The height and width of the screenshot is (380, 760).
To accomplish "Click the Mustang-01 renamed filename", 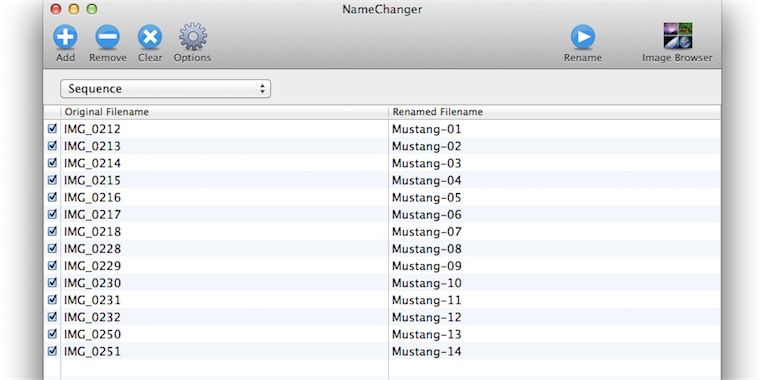I will click(427, 129).
